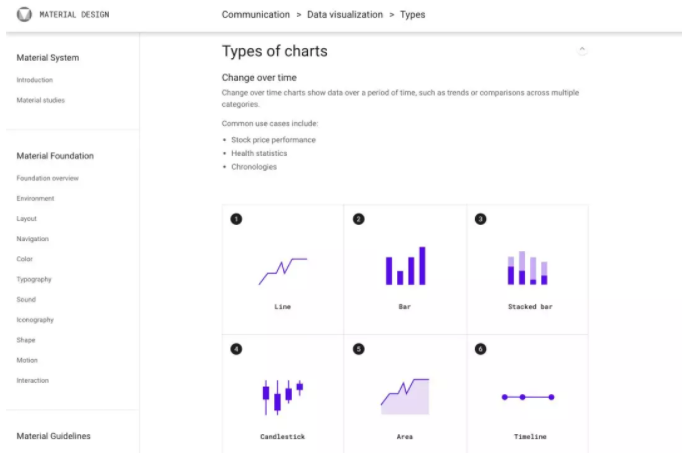The height and width of the screenshot is (462, 682).
Task: Choose the Candlestick chart icon
Action: coord(283,397)
